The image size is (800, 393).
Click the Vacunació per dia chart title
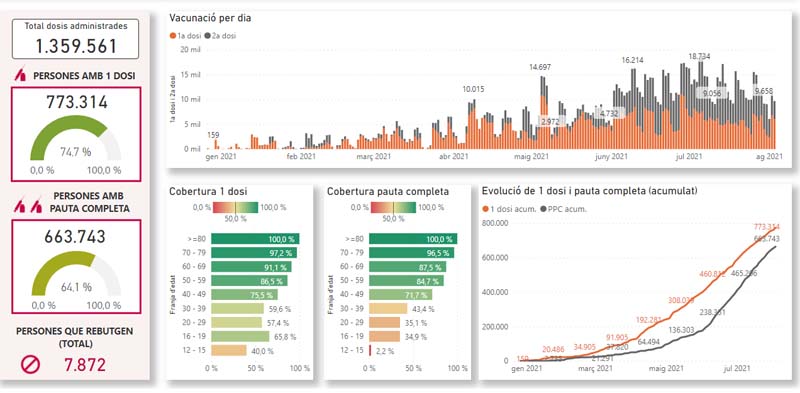210,18
